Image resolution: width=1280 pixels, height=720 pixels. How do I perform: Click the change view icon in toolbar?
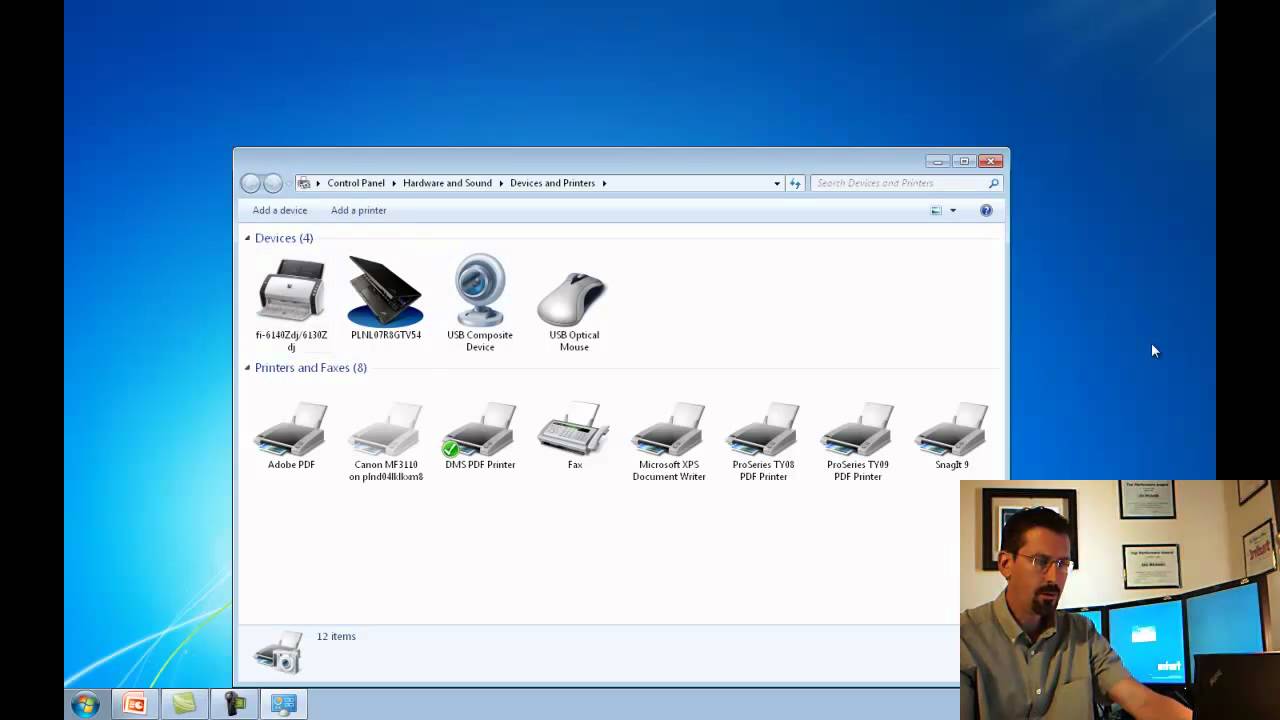click(x=936, y=210)
